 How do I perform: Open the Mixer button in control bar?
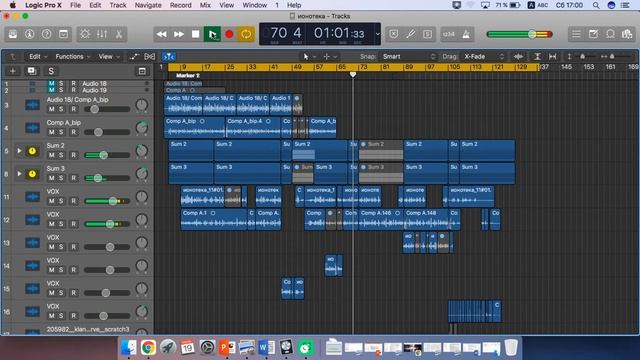102,34
